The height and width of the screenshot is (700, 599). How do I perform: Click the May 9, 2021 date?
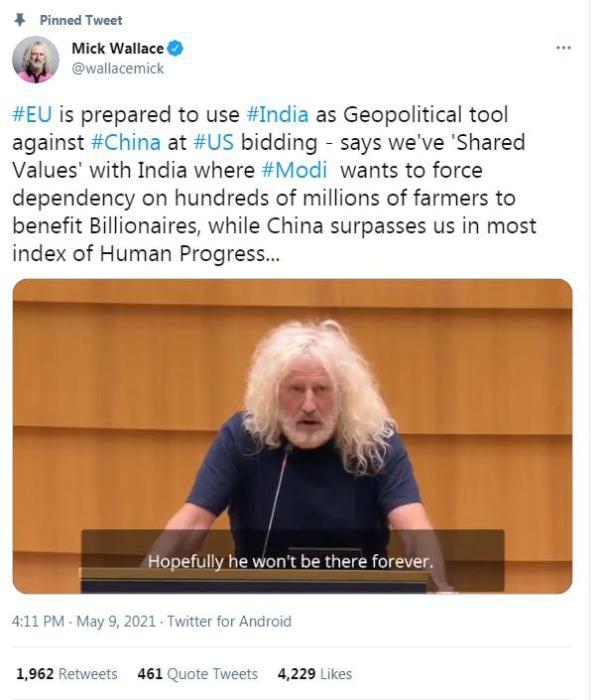coord(116,621)
